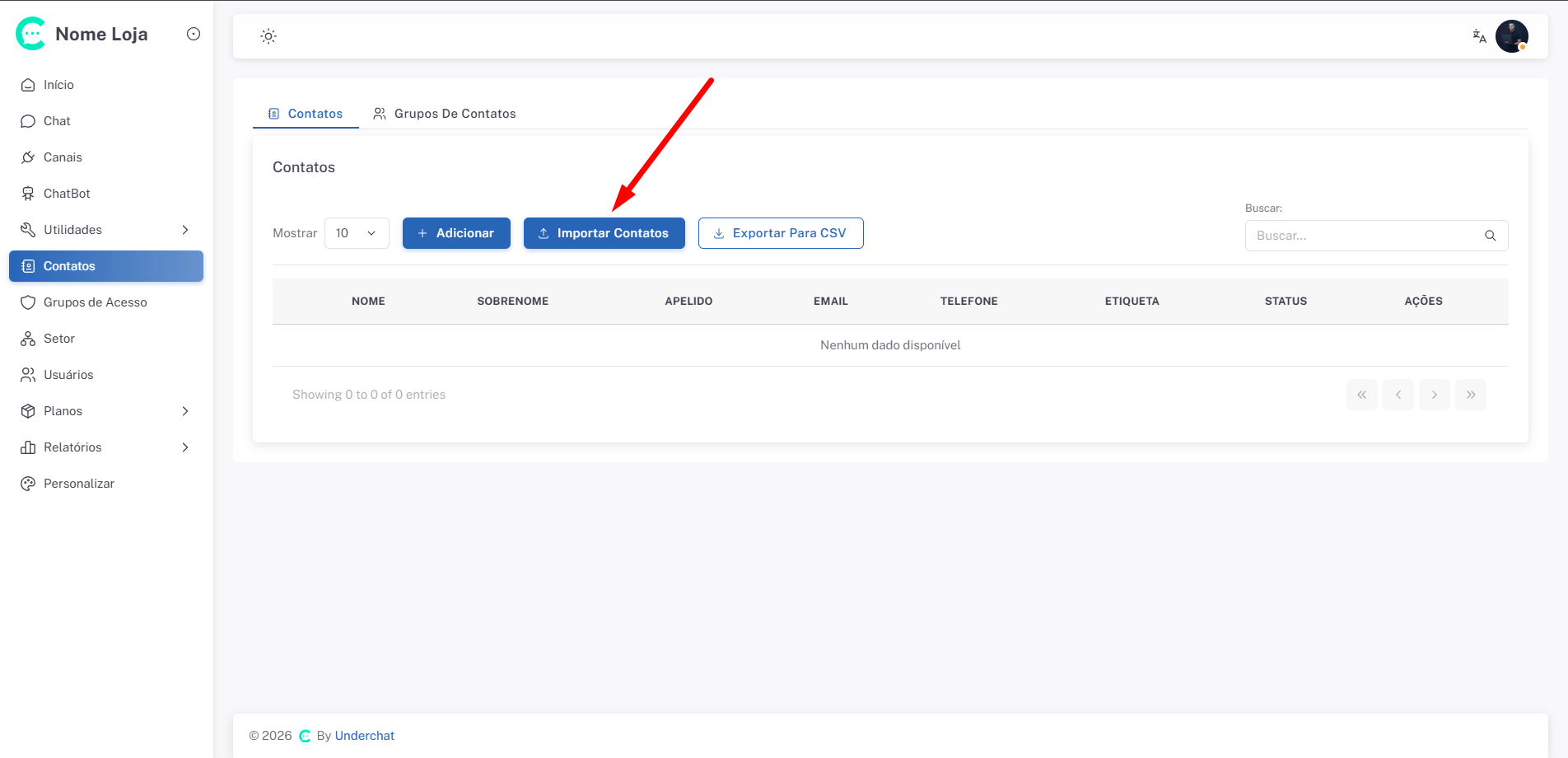
Task: Open Chat from the sidebar
Action: point(57,121)
